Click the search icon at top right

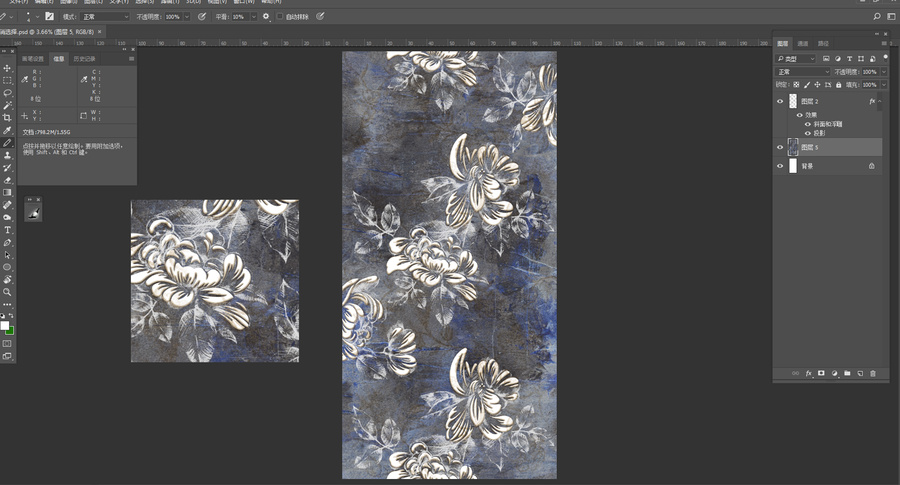[x=876, y=17]
